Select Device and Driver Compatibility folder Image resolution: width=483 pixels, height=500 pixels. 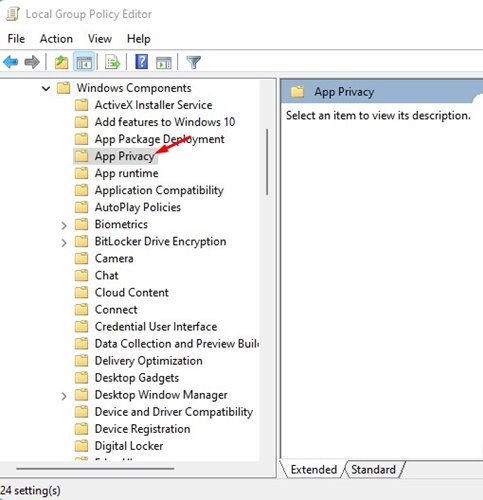coord(174,412)
